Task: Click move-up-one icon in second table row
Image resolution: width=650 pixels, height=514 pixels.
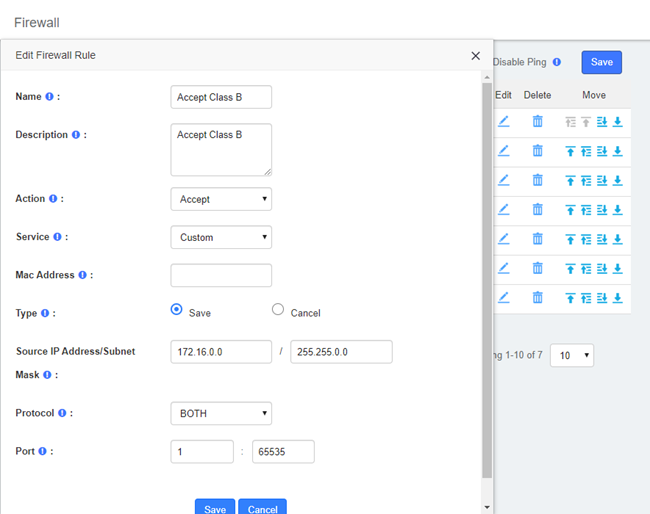Action: coord(586,151)
